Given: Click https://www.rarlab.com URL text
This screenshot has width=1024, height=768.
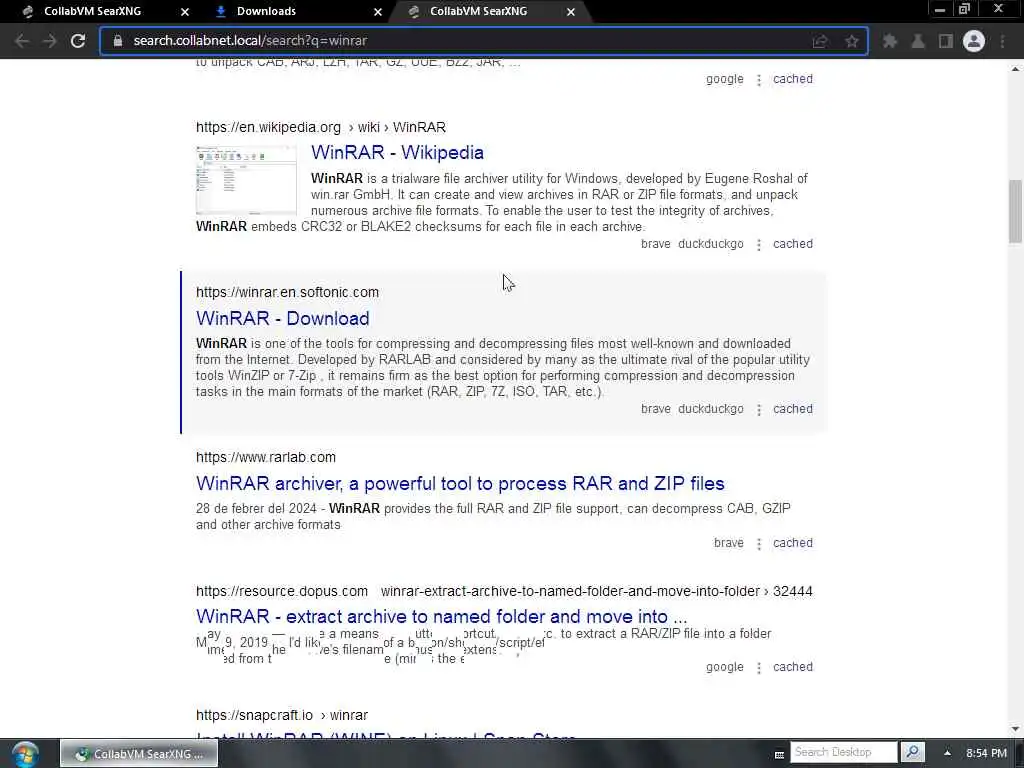Looking at the screenshot, I should [x=266, y=457].
